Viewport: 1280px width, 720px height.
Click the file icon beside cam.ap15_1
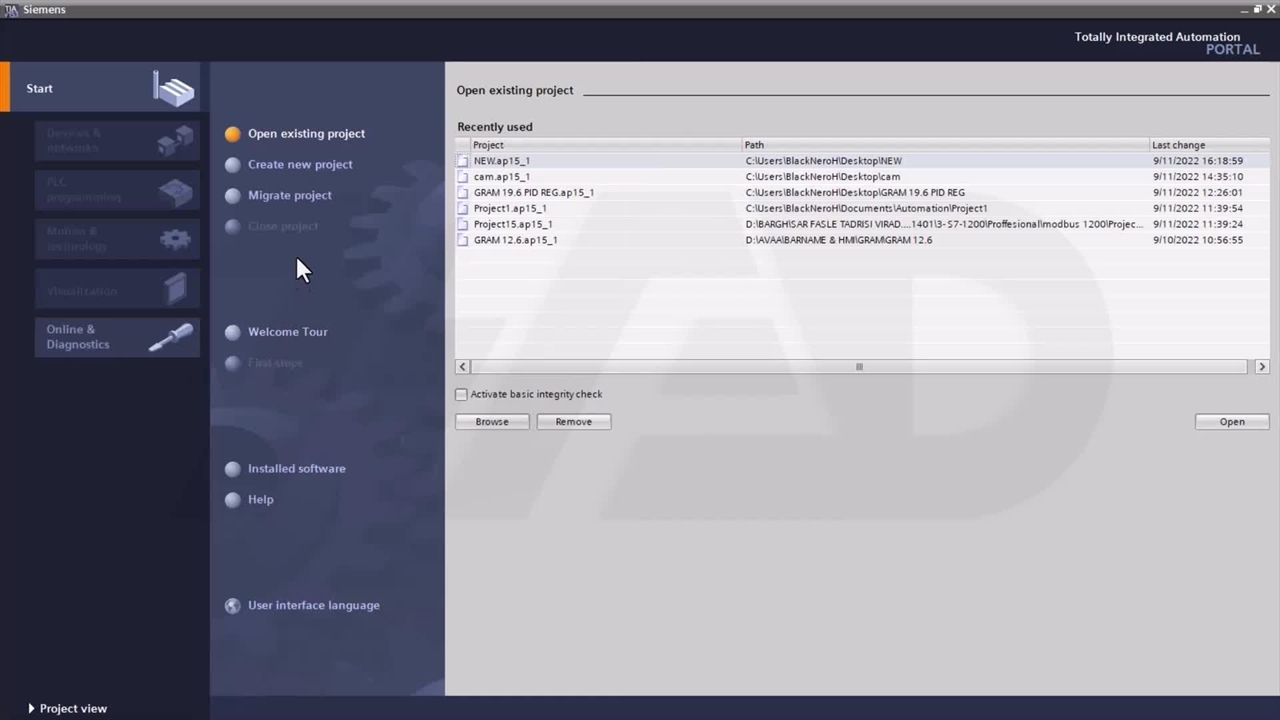tap(463, 177)
